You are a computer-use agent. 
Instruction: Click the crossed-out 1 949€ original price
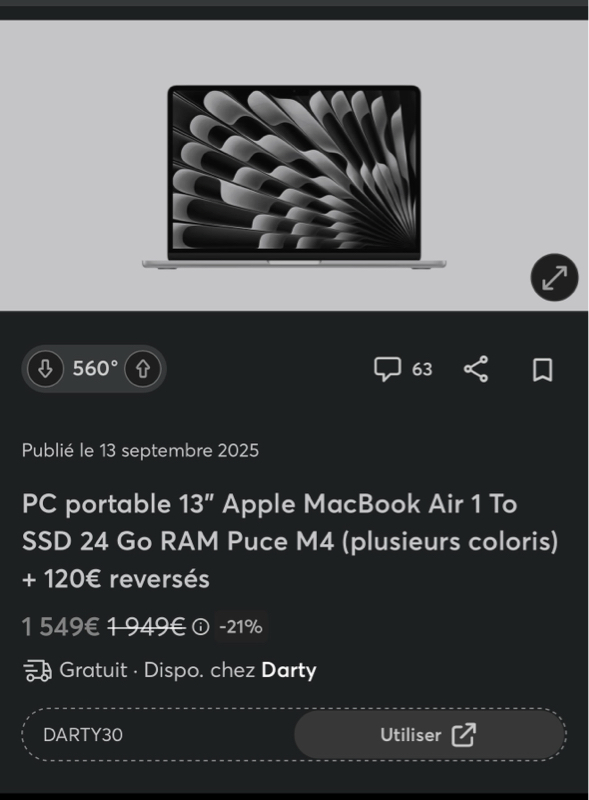click(146, 627)
